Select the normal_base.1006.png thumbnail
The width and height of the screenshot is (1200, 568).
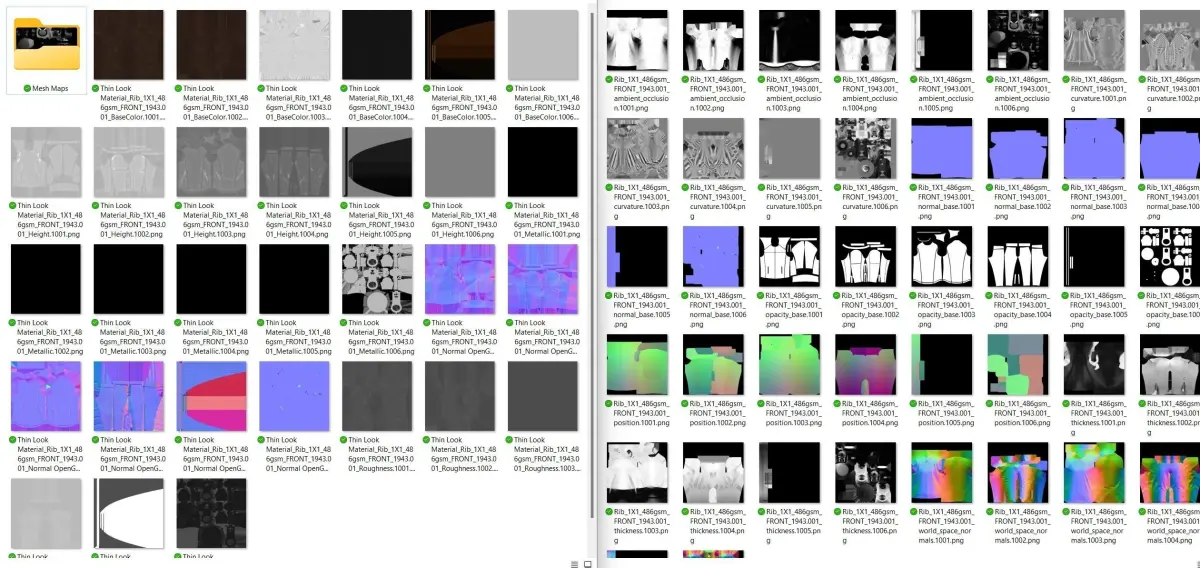715,257
